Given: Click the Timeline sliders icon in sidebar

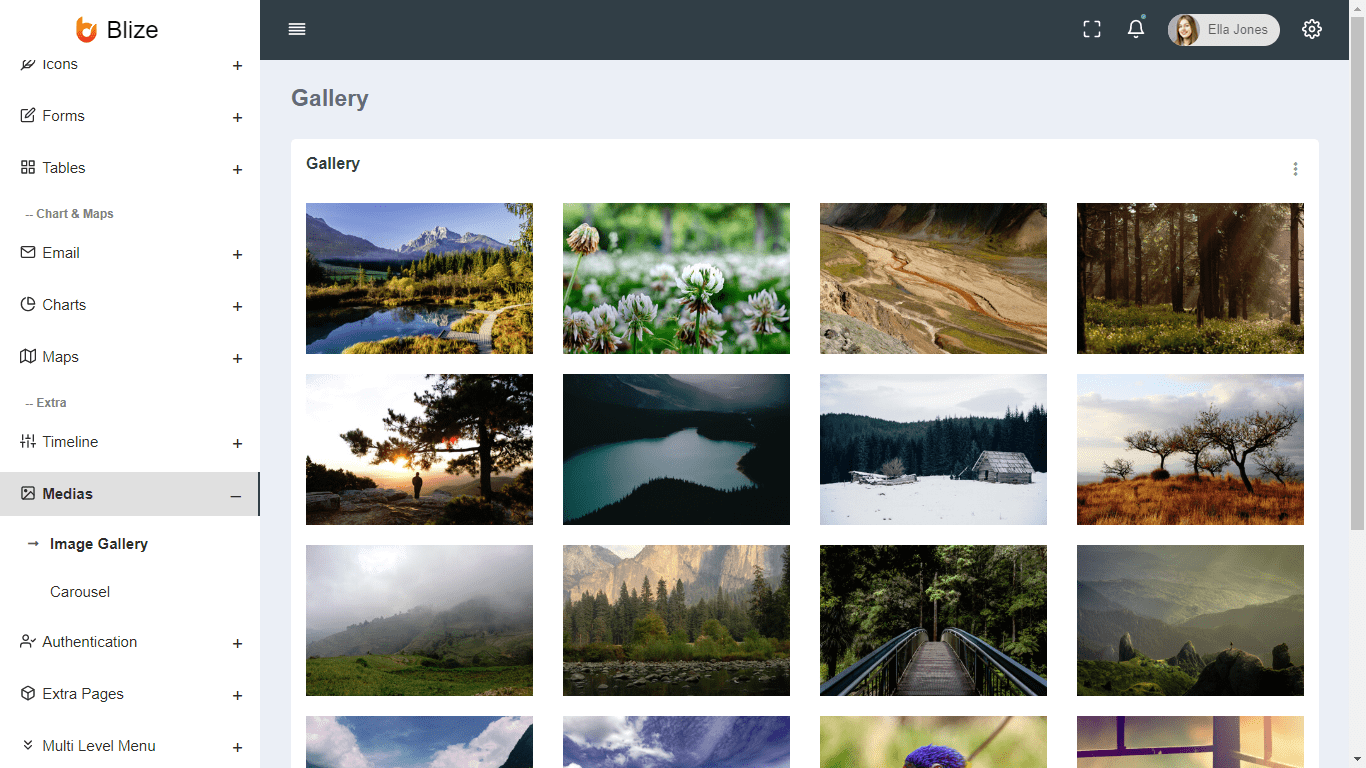Looking at the screenshot, I should click(x=28, y=441).
